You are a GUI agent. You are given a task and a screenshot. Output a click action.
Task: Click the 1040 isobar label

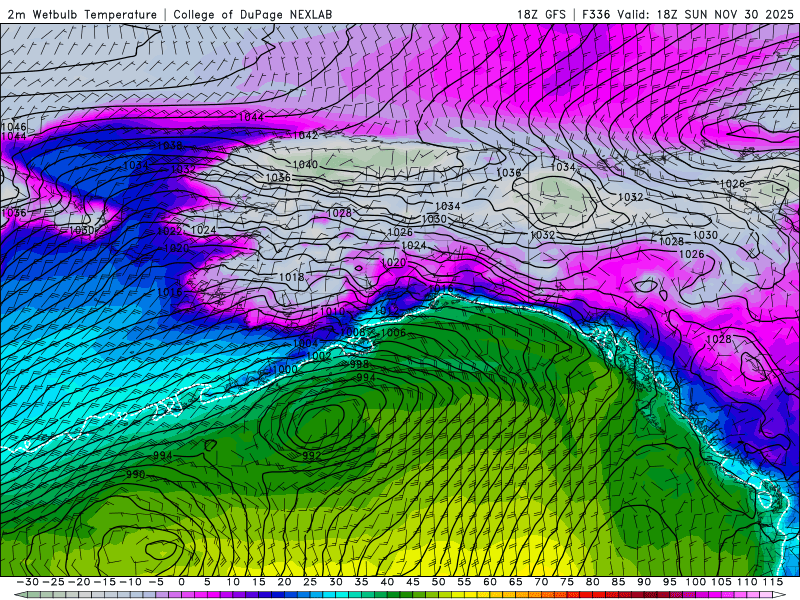[306, 165]
